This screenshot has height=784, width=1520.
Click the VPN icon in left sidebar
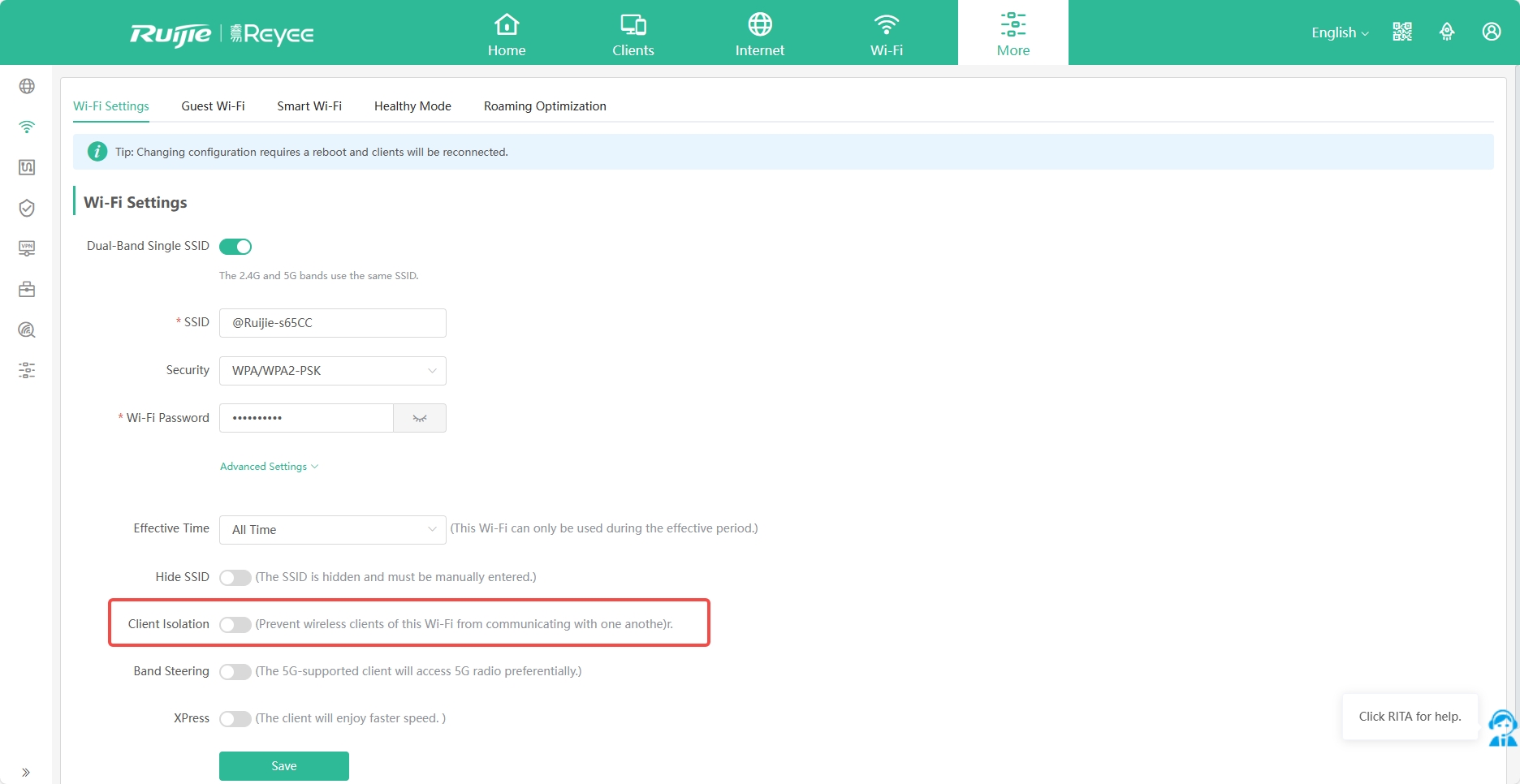click(27, 248)
